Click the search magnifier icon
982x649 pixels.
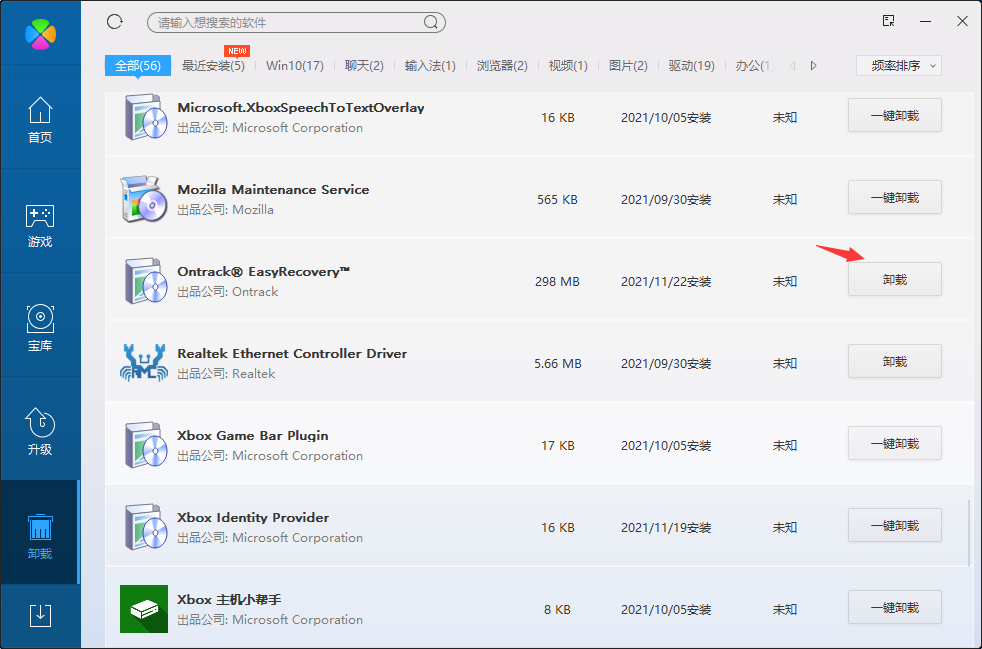pos(431,23)
